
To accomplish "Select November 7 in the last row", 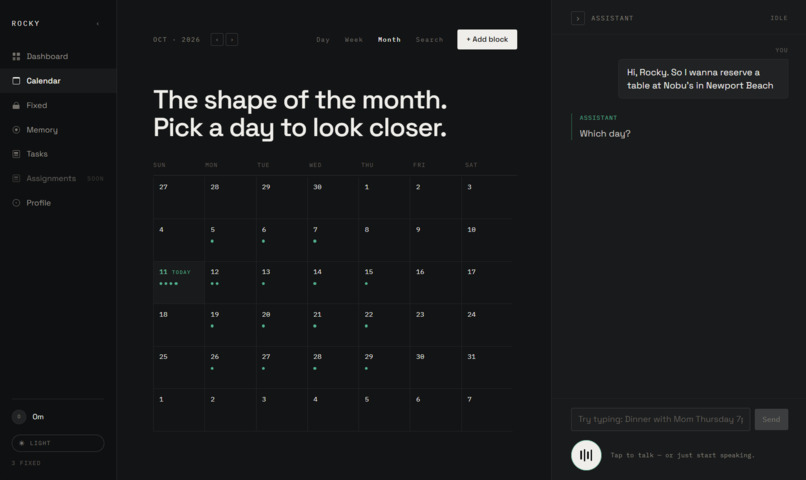I will point(487,410).
